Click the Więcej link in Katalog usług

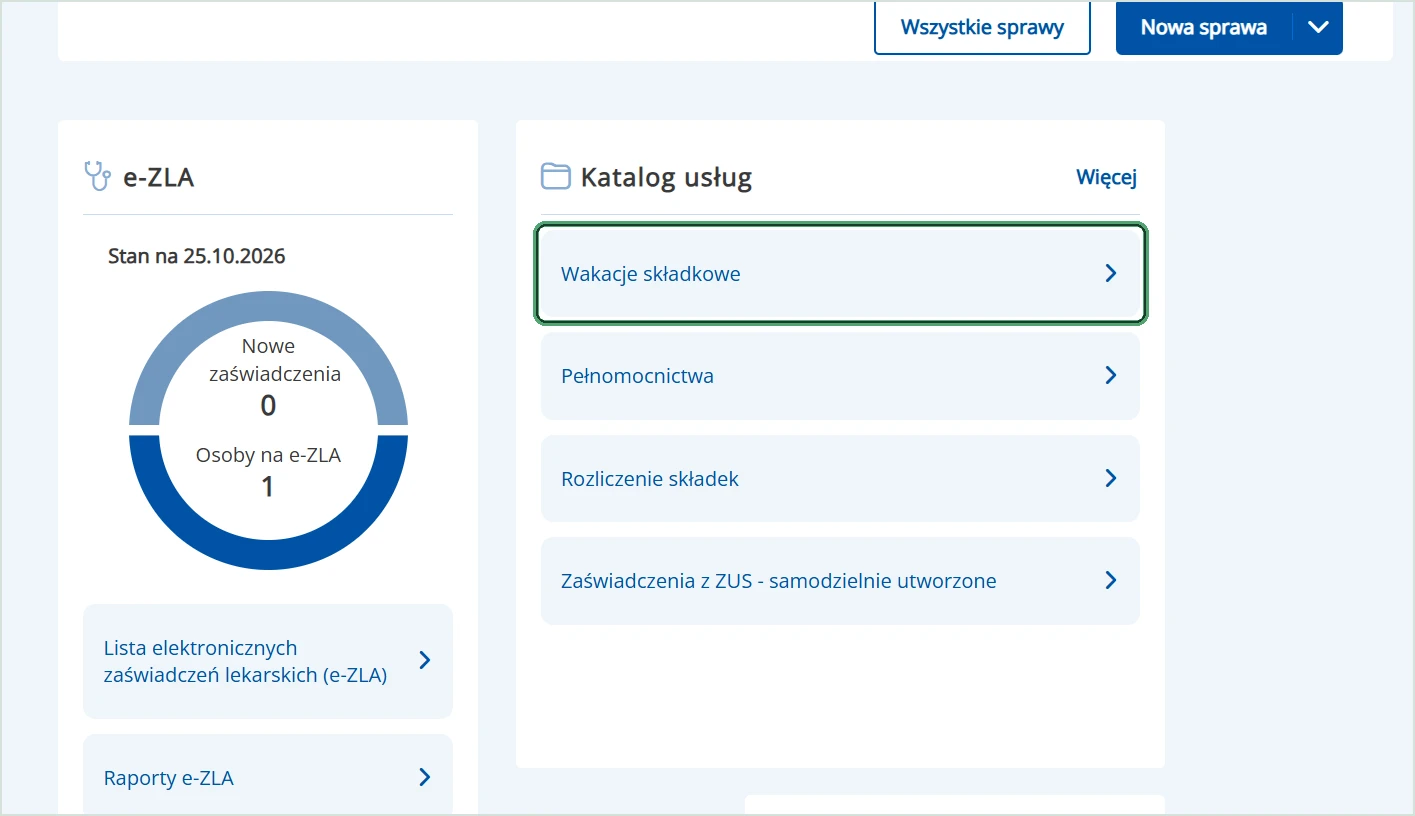pos(1106,177)
